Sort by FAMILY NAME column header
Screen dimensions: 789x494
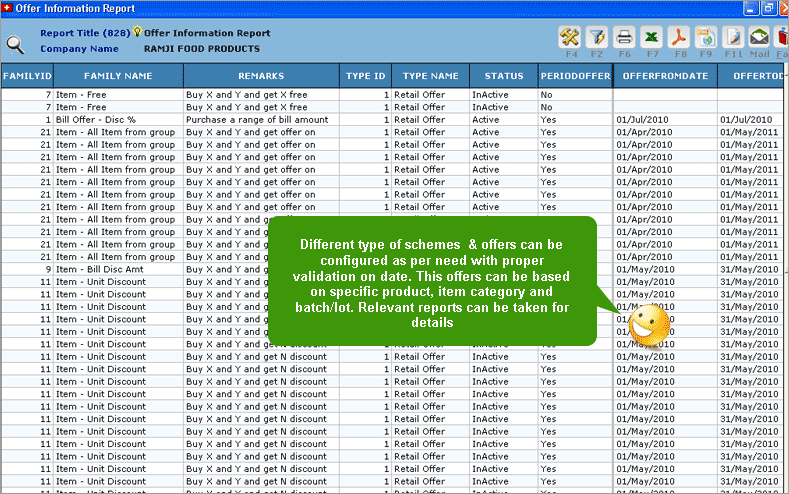tap(118, 76)
